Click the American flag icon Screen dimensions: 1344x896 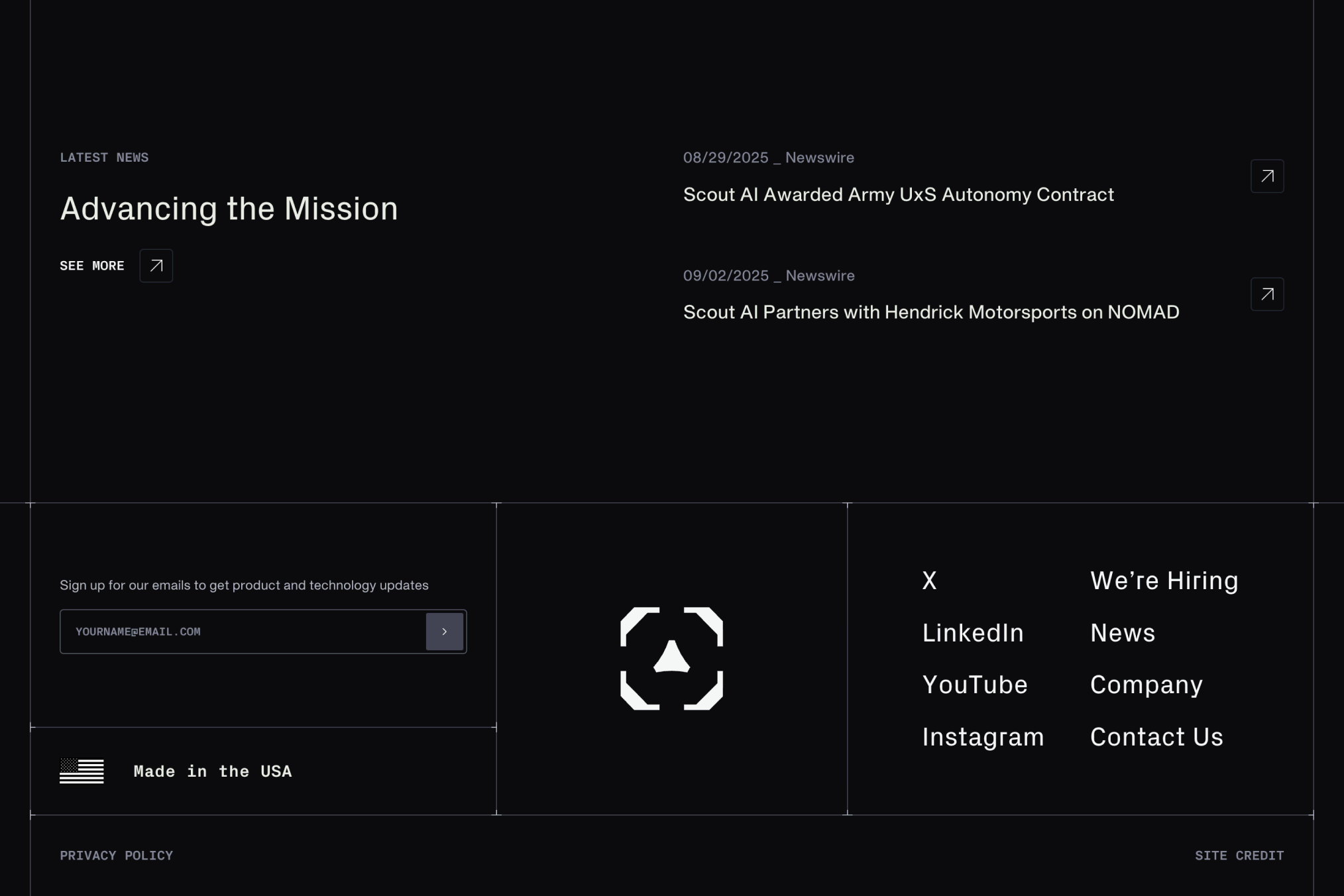(82, 771)
